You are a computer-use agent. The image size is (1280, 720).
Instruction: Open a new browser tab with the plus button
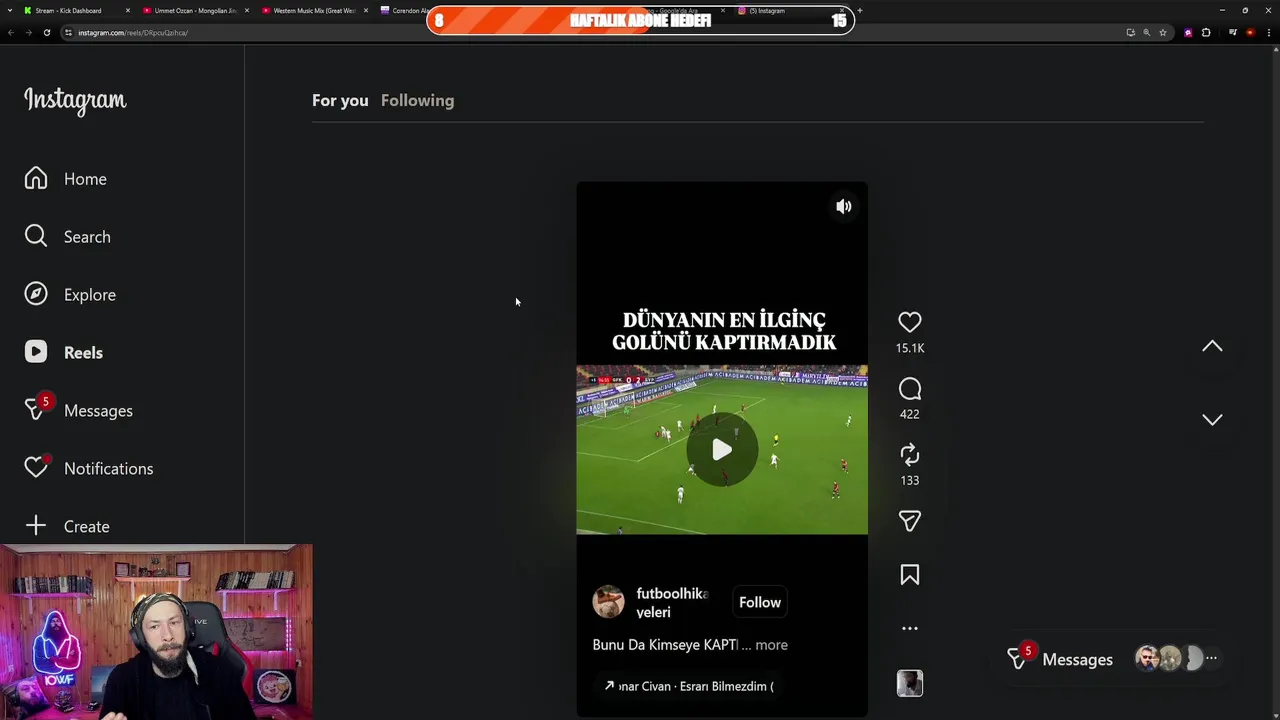point(860,10)
